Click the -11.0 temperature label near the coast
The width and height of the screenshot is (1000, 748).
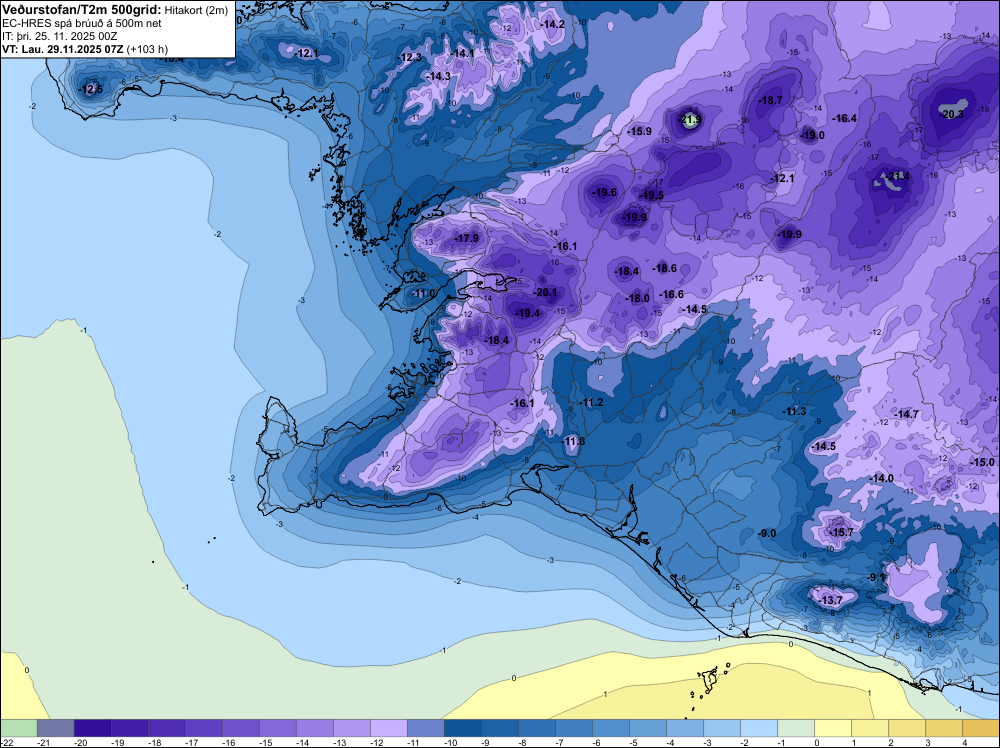coord(423,293)
